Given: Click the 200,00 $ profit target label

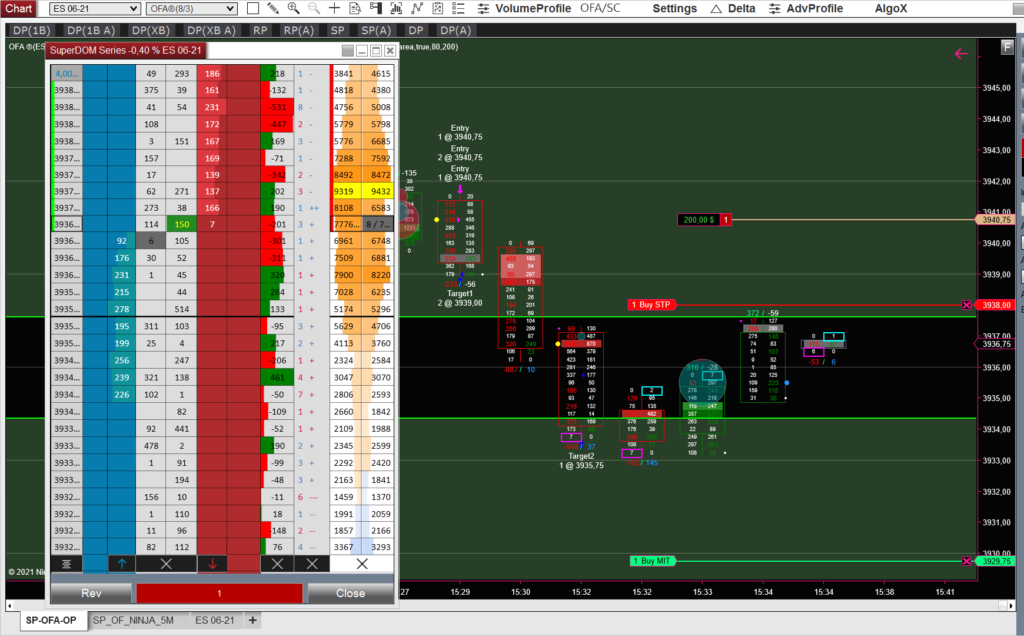Looking at the screenshot, I should (x=698, y=220).
